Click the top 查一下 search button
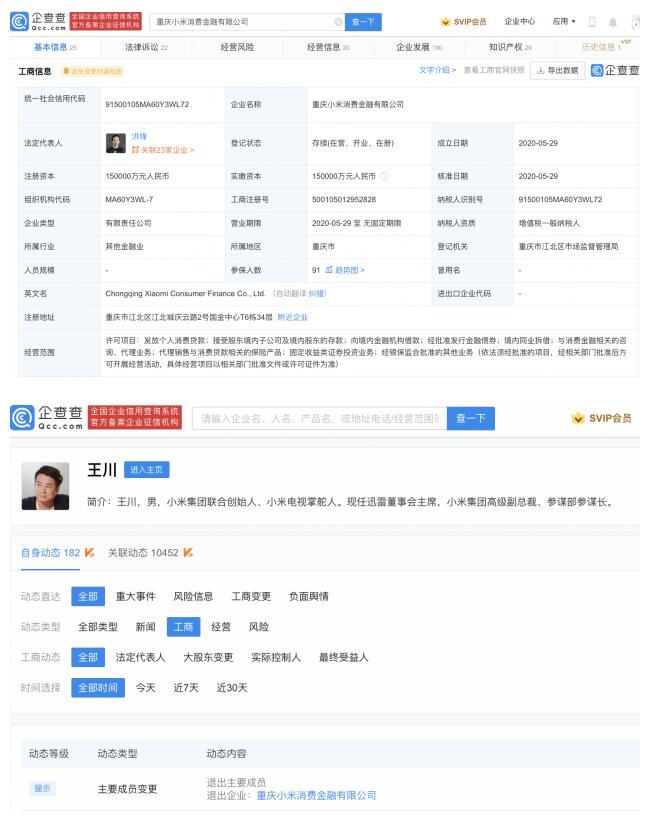The height and width of the screenshot is (831, 669). [363, 22]
